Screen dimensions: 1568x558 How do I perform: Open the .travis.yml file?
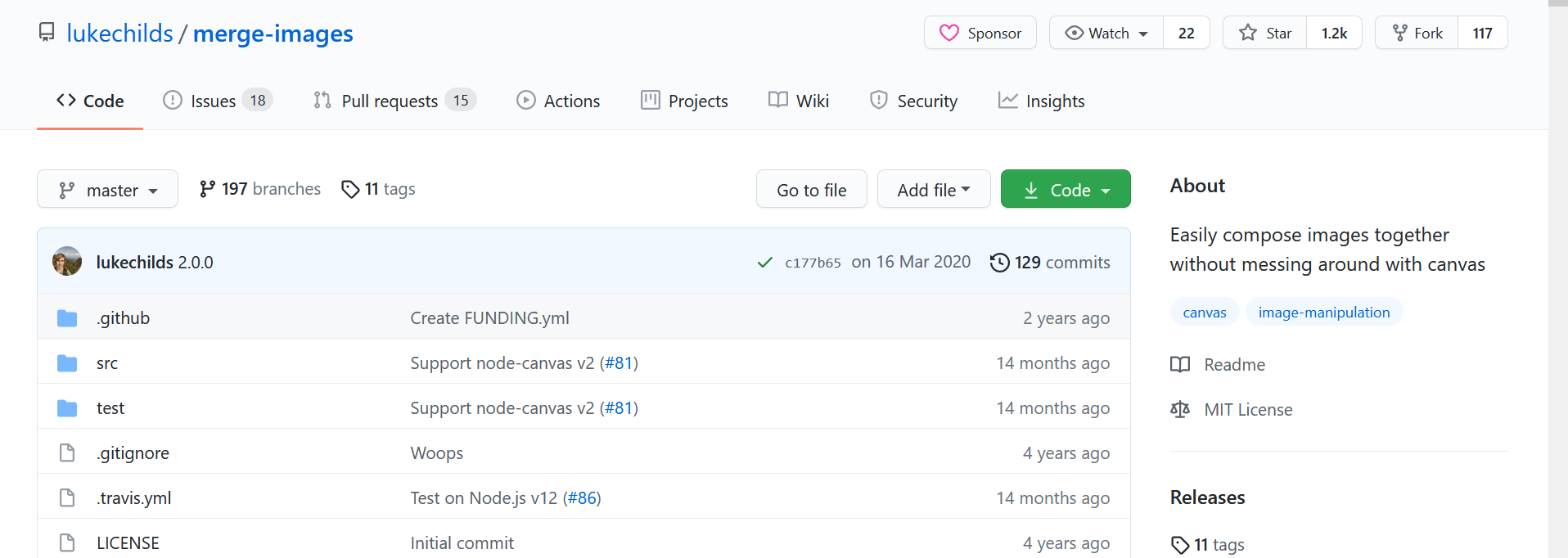[134, 498]
